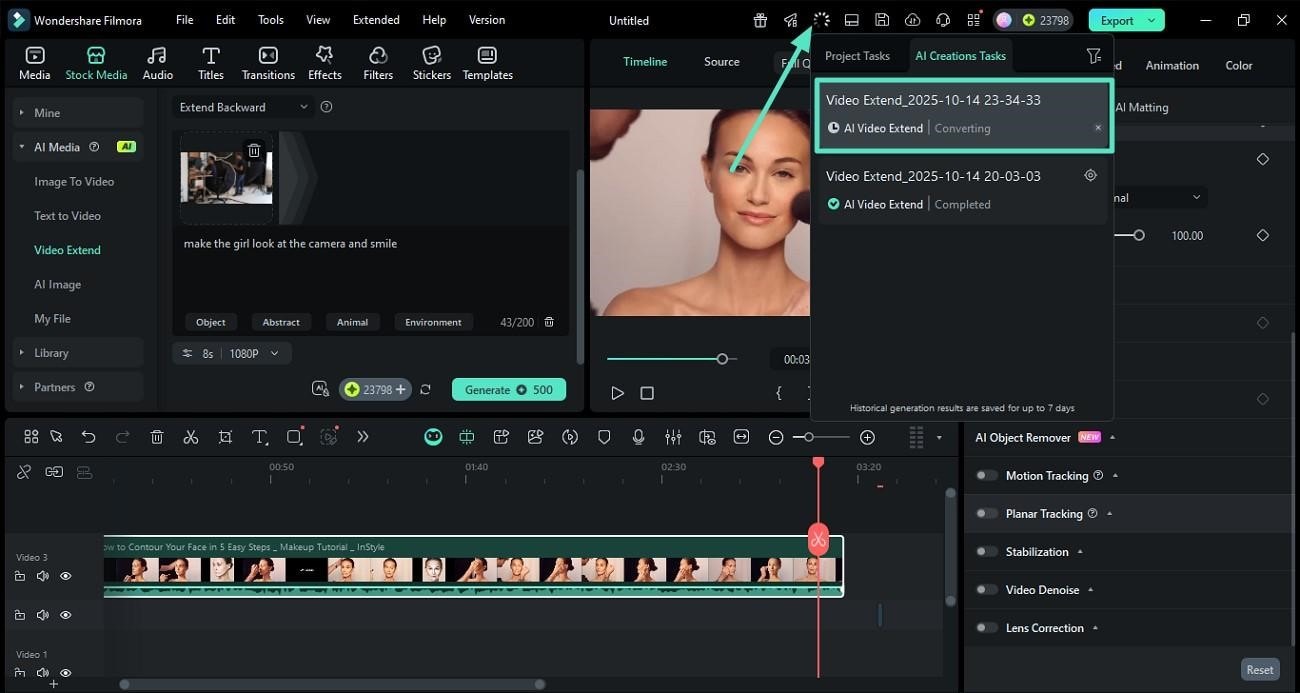The height and width of the screenshot is (693, 1300).
Task: Open the Export dropdown arrow
Action: click(1152, 20)
